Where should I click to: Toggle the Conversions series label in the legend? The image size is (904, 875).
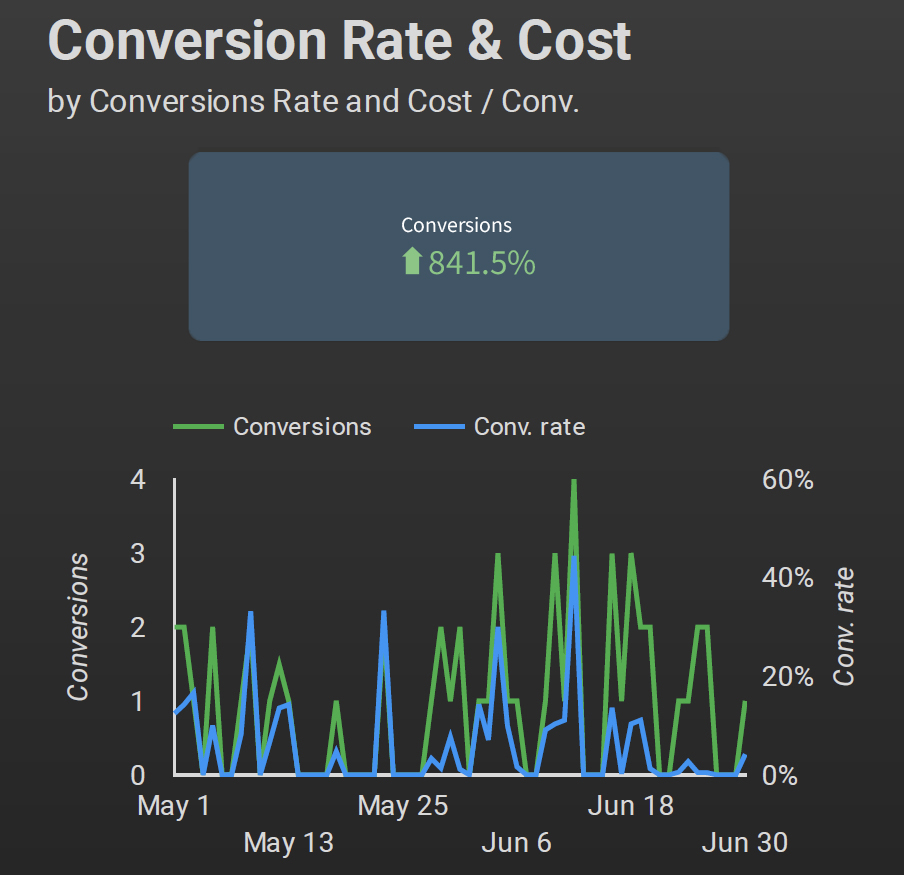[302, 427]
